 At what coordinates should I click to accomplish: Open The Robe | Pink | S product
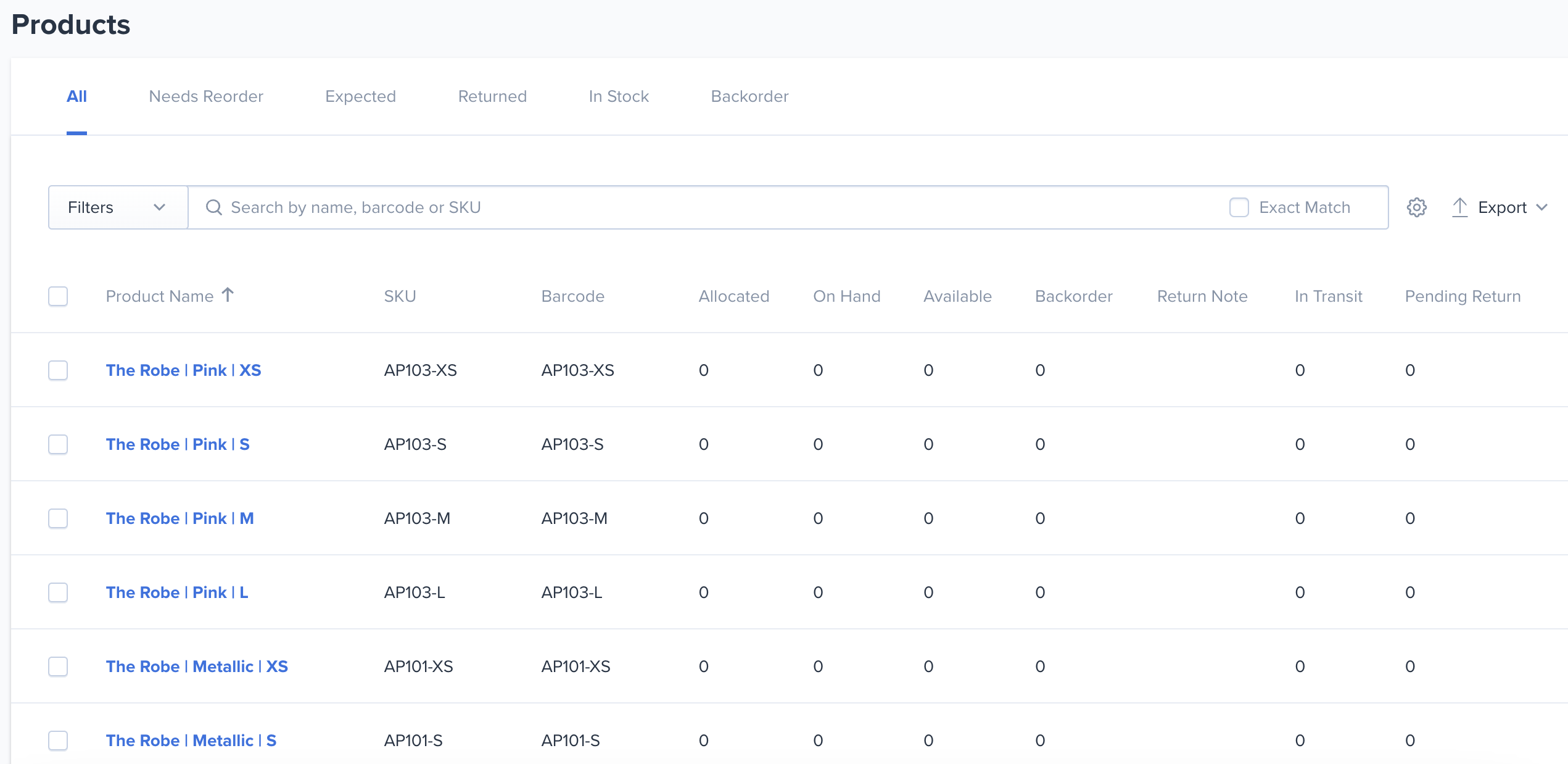tap(178, 444)
